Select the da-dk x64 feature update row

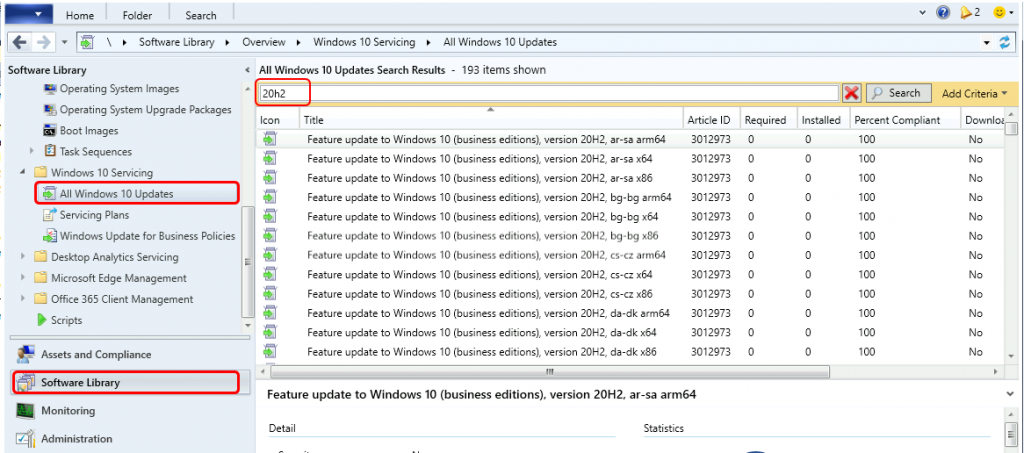pos(630,332)
